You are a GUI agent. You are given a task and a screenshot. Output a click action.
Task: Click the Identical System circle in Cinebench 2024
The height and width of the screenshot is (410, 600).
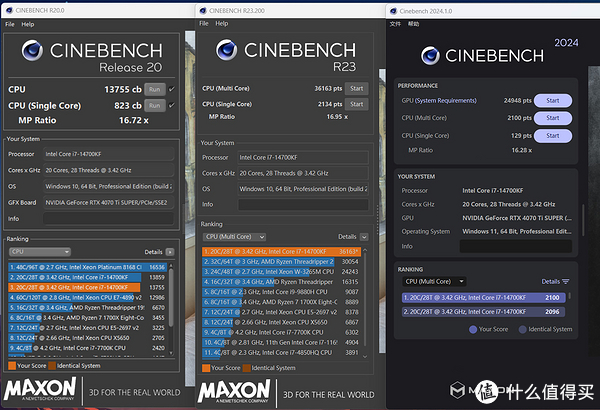coord(522,329)
